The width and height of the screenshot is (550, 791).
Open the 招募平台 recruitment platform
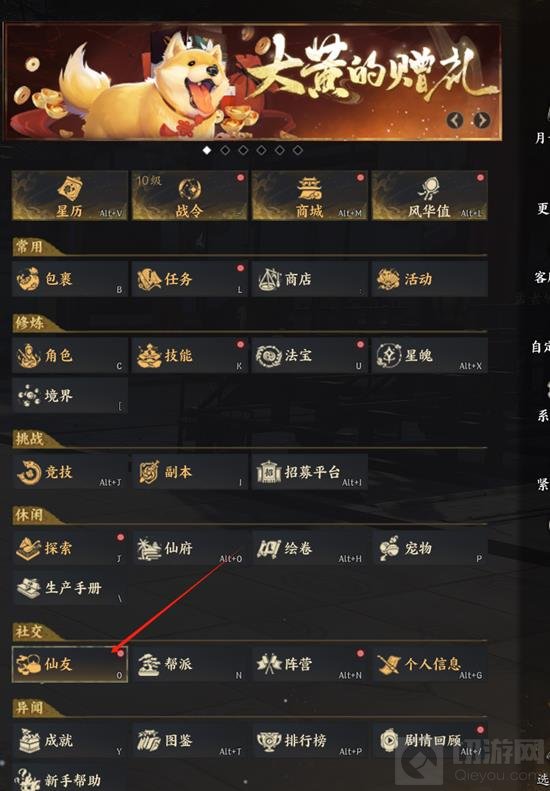(x=310, y=472)
